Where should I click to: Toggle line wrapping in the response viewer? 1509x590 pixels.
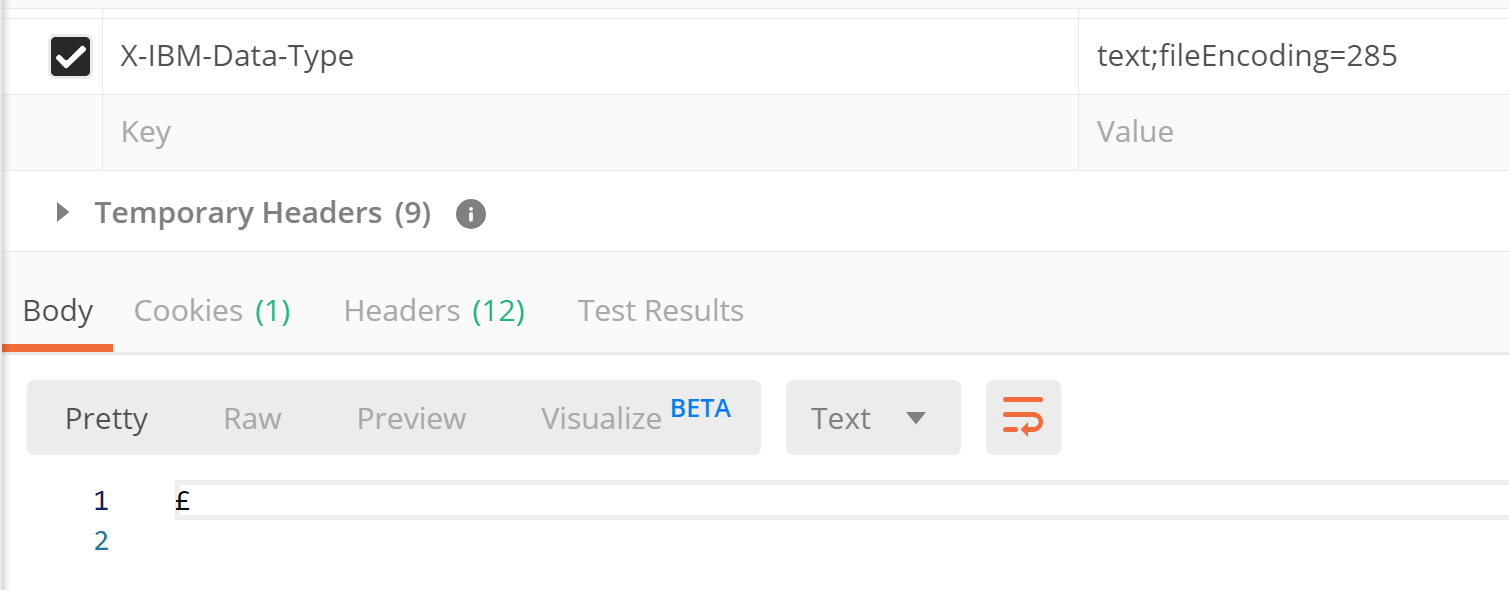click(x=1022, y=417)
